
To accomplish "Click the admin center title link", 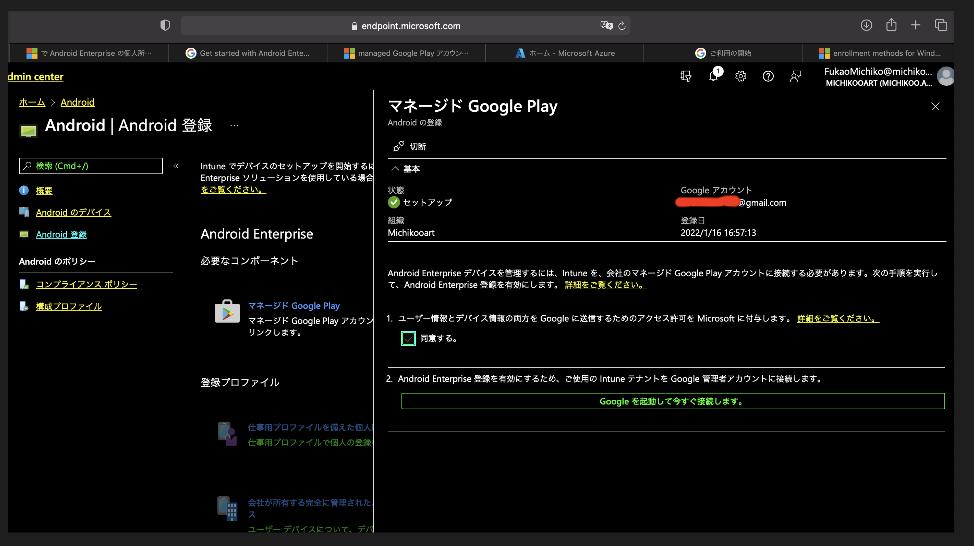I will coord(35,76).
